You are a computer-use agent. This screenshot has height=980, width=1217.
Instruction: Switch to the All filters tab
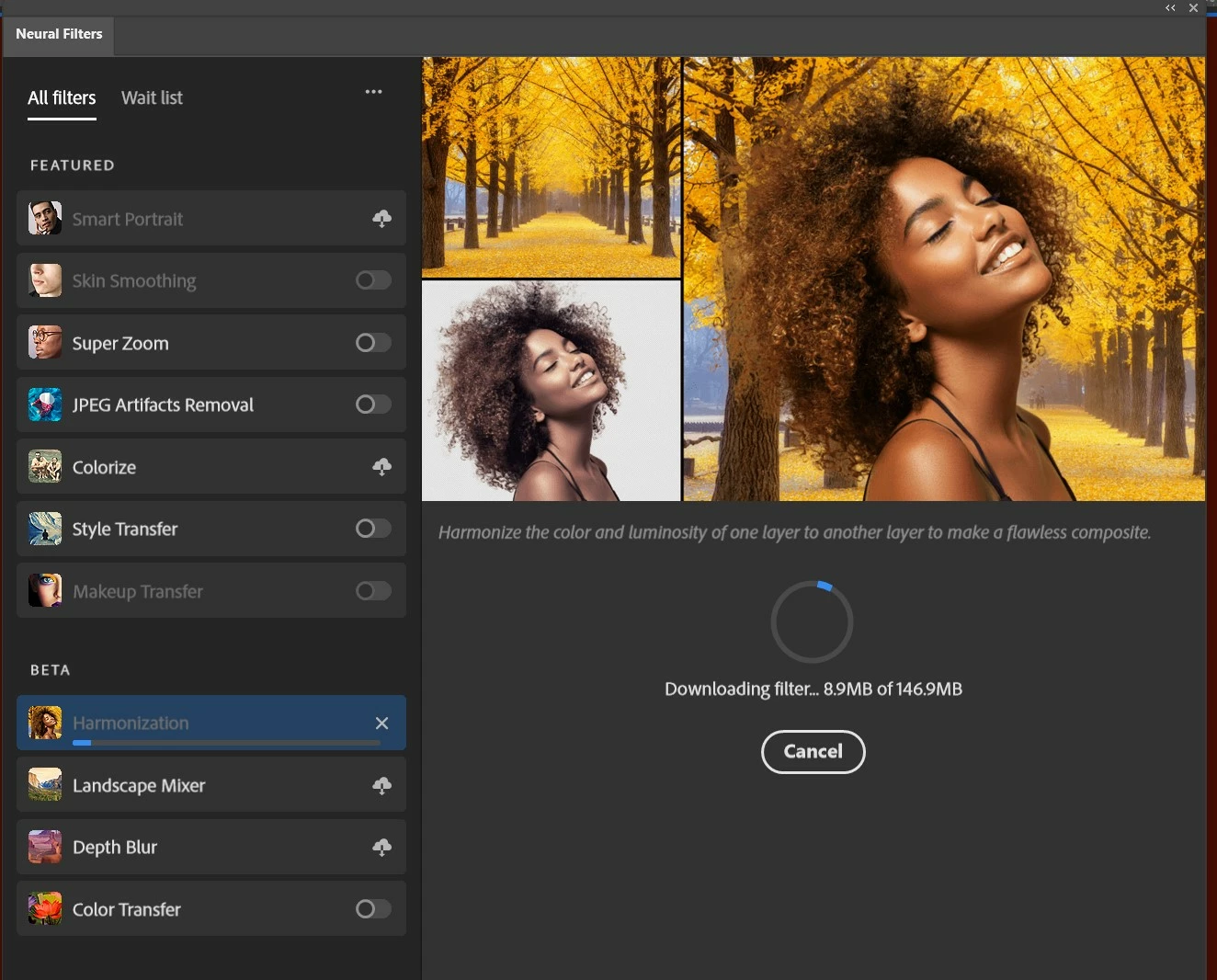[62, 98]
